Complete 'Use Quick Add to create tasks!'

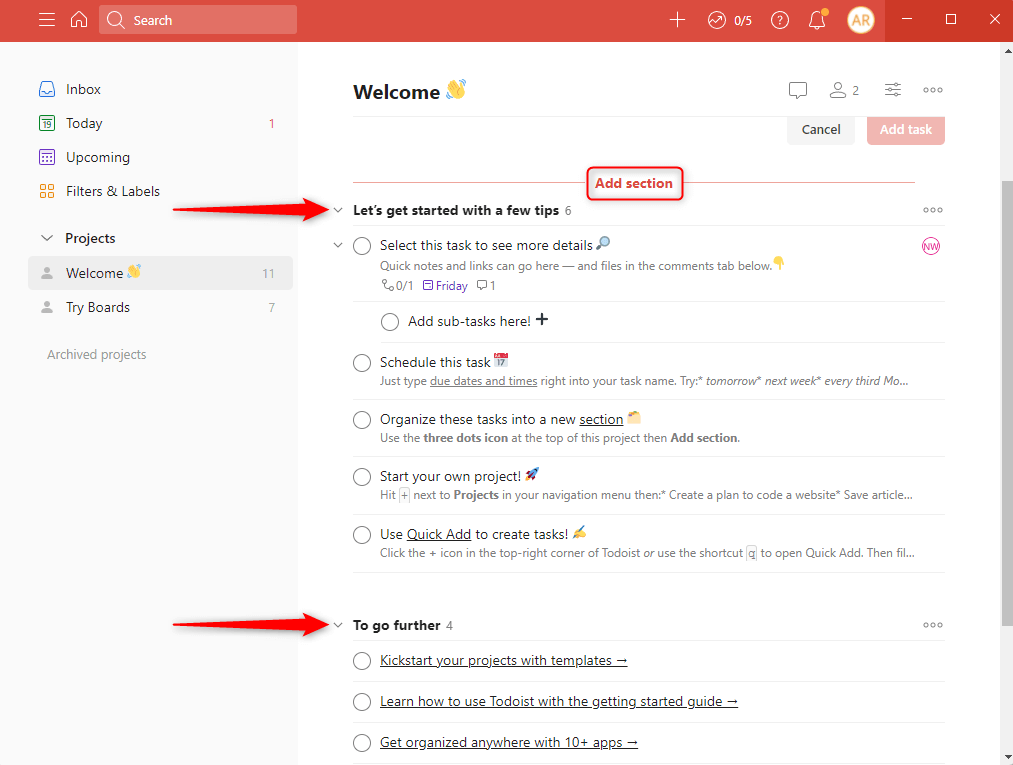pyautogui.click(x=362, y=535)
